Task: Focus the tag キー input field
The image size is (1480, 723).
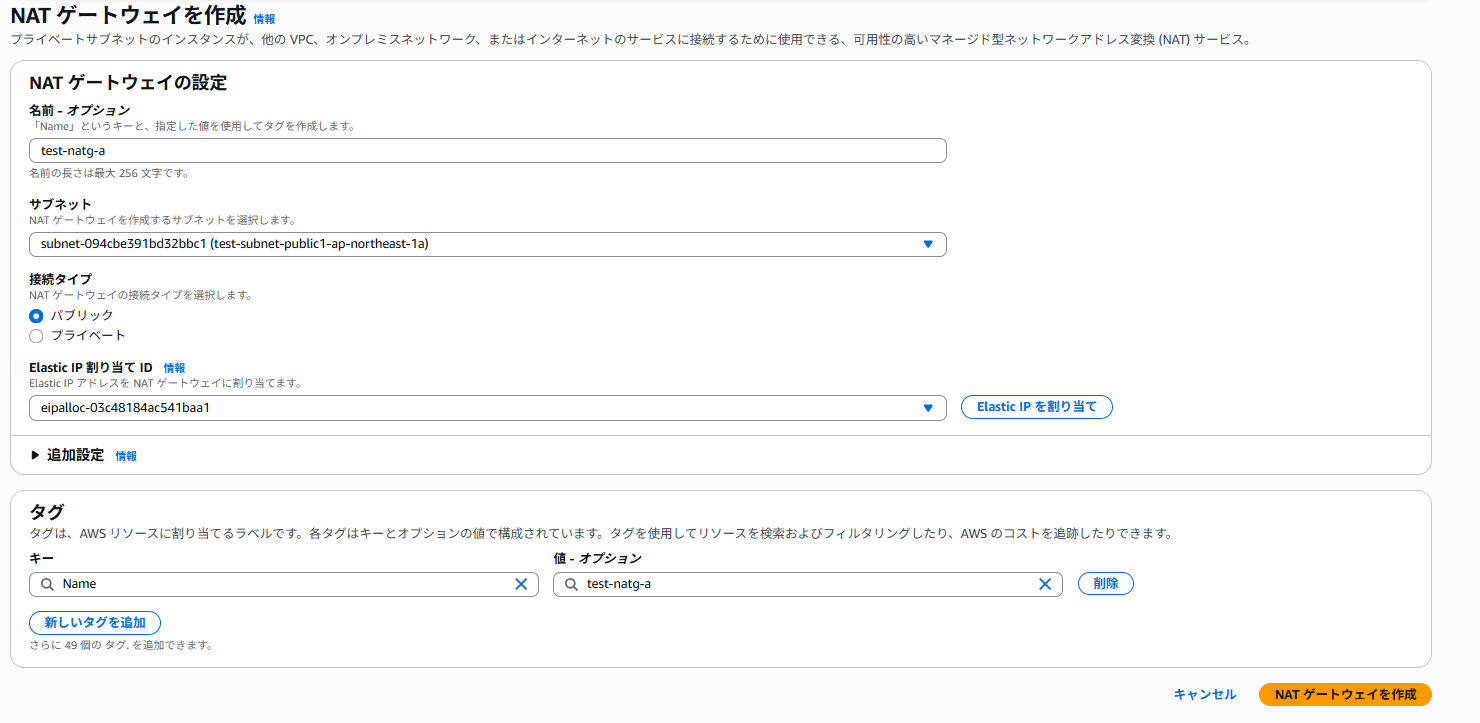Action: (280, 584)
